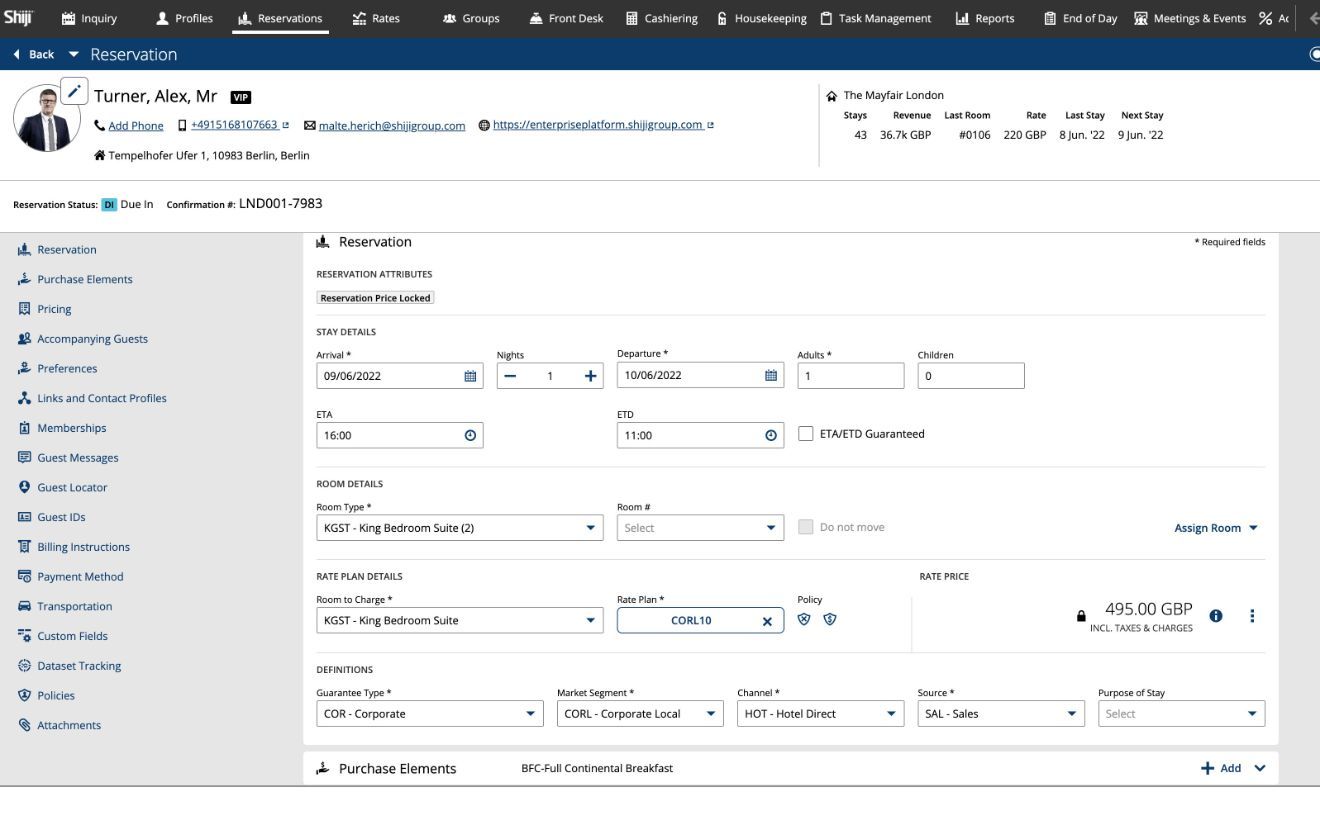Screen dimensions: 1320x825
Task: Select Billing Instructions in the sidebar
Action: coord(83,547)
